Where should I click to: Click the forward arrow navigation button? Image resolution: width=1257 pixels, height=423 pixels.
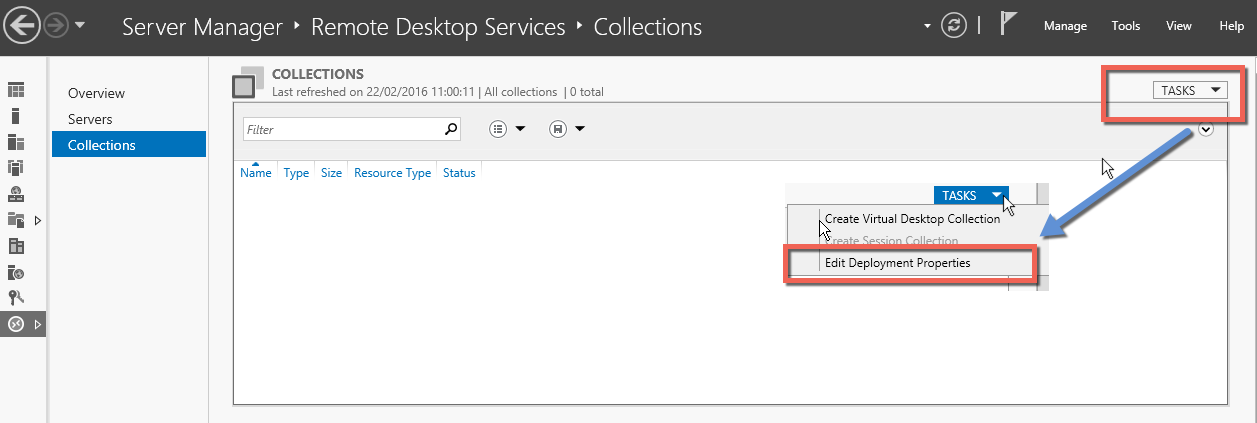55,25
